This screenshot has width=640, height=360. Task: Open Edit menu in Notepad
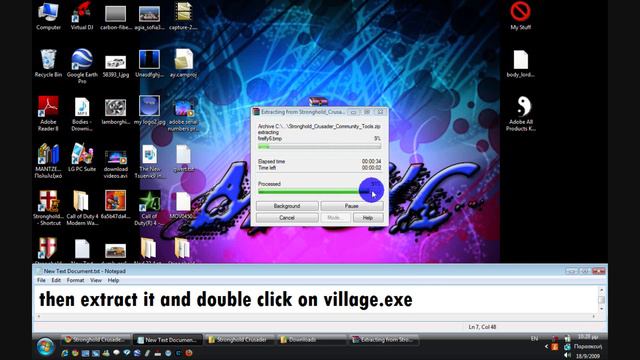[56, 280]
